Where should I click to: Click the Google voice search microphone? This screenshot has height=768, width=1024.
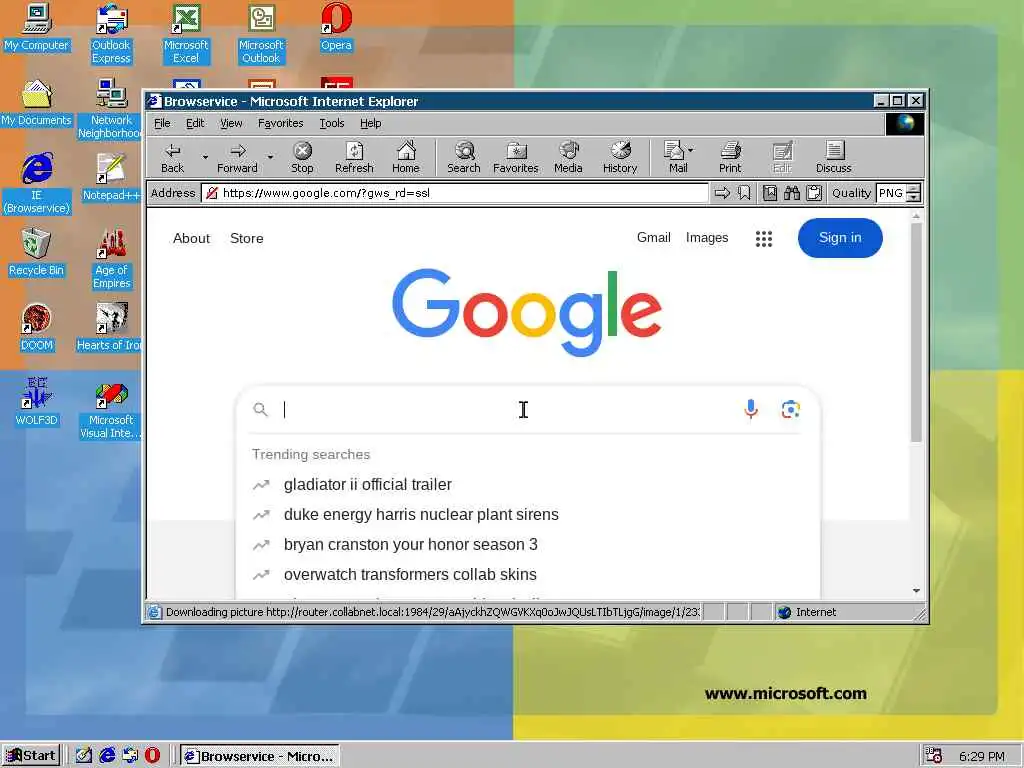(x=751, y=409)
